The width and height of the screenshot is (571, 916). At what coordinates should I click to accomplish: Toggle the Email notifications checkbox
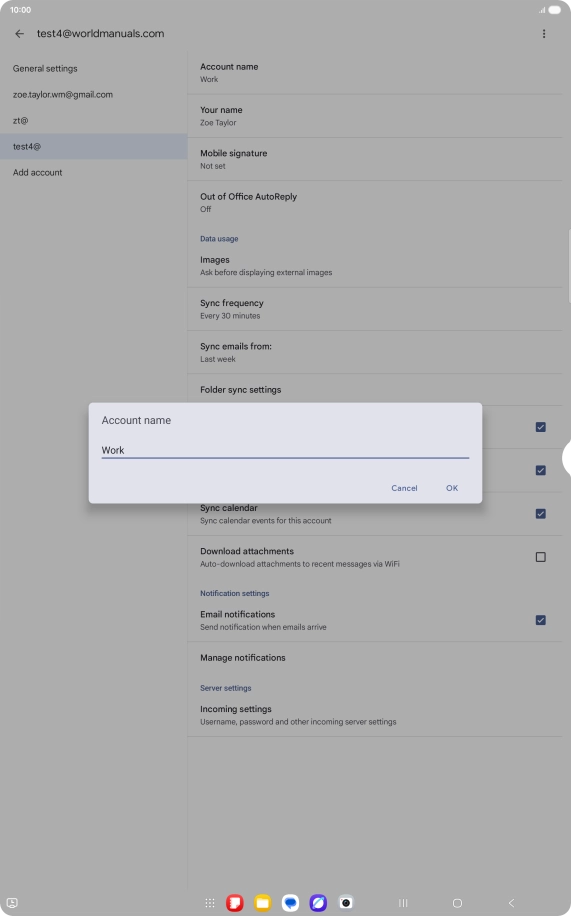coord(541,620)
